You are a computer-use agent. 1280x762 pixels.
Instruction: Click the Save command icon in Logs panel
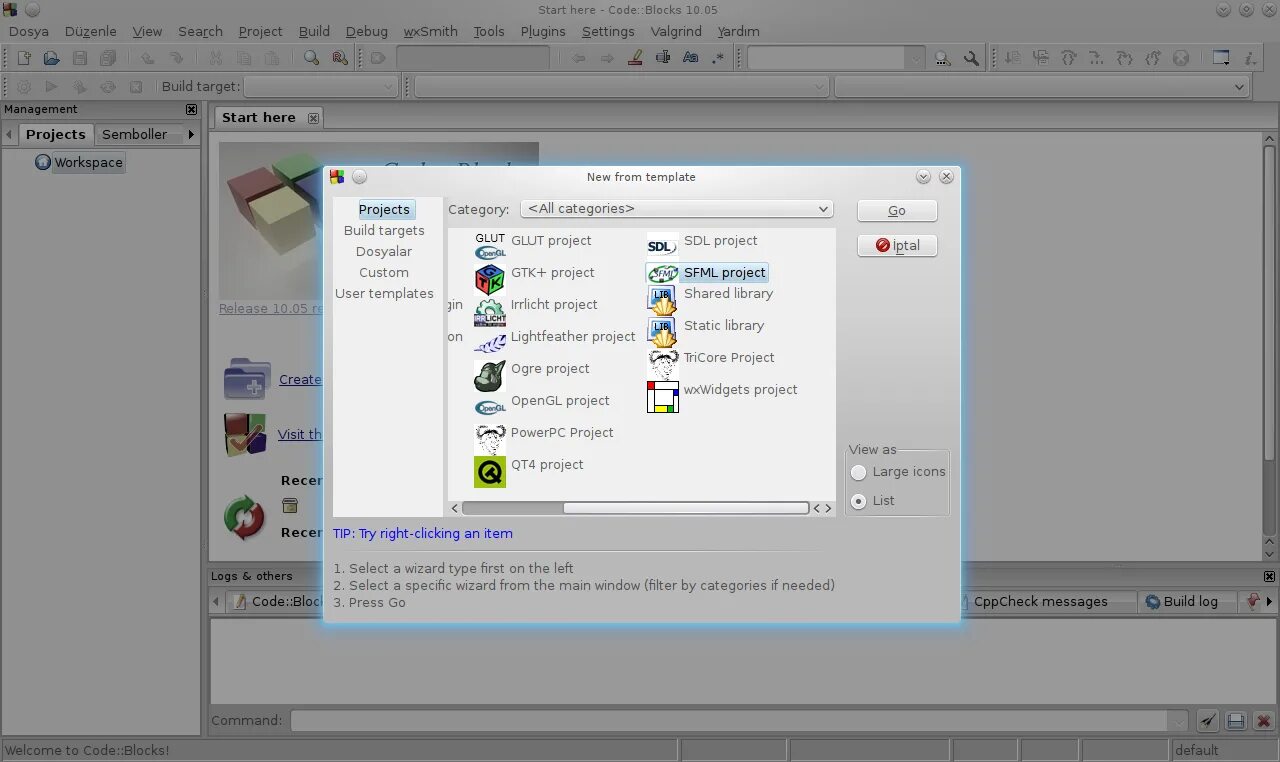(1236, 721)
